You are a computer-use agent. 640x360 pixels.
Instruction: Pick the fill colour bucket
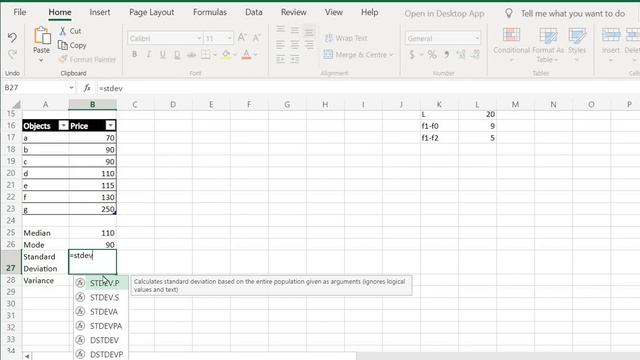[226, 54]
